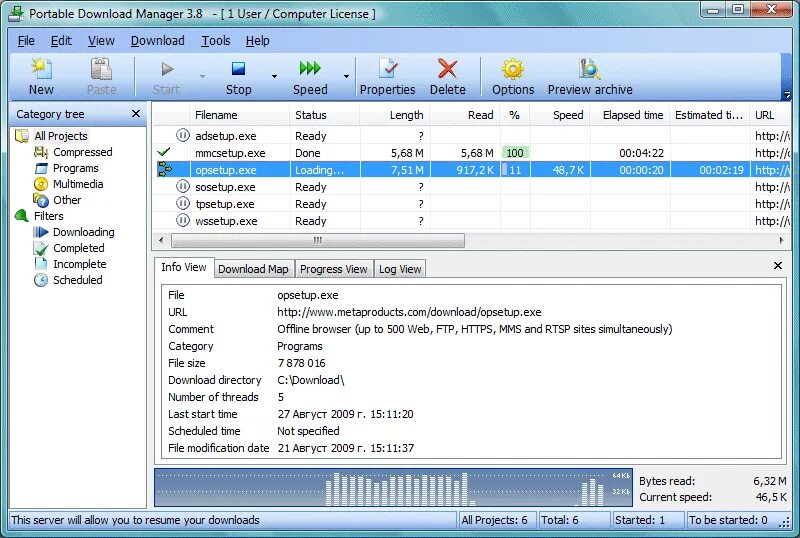Open the Stop button dropdown arrow
The image size is (800, 538).
coord(274,77)
